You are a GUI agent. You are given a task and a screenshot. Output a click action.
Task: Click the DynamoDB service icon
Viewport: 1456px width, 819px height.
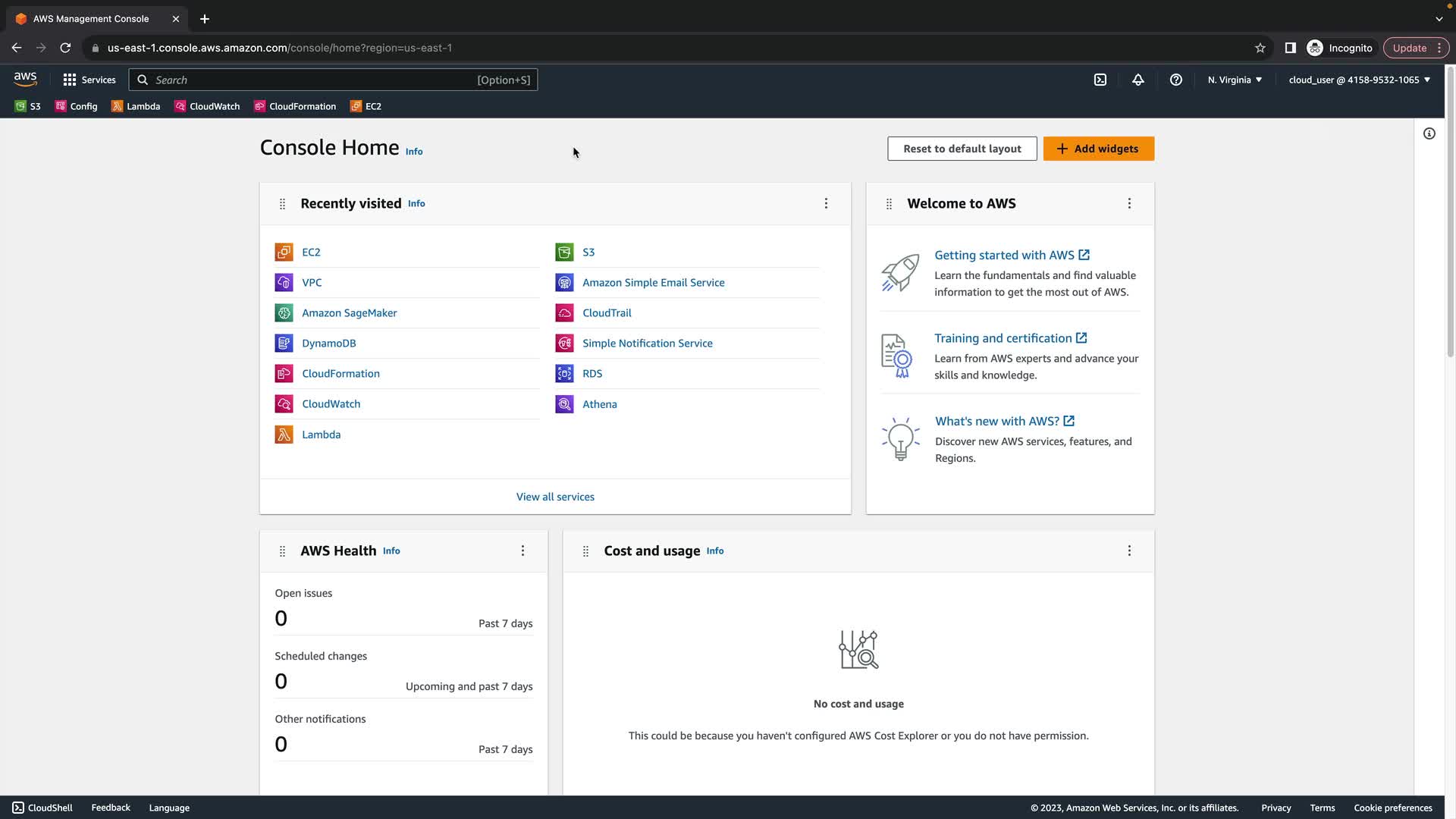(x=284, y=344)
